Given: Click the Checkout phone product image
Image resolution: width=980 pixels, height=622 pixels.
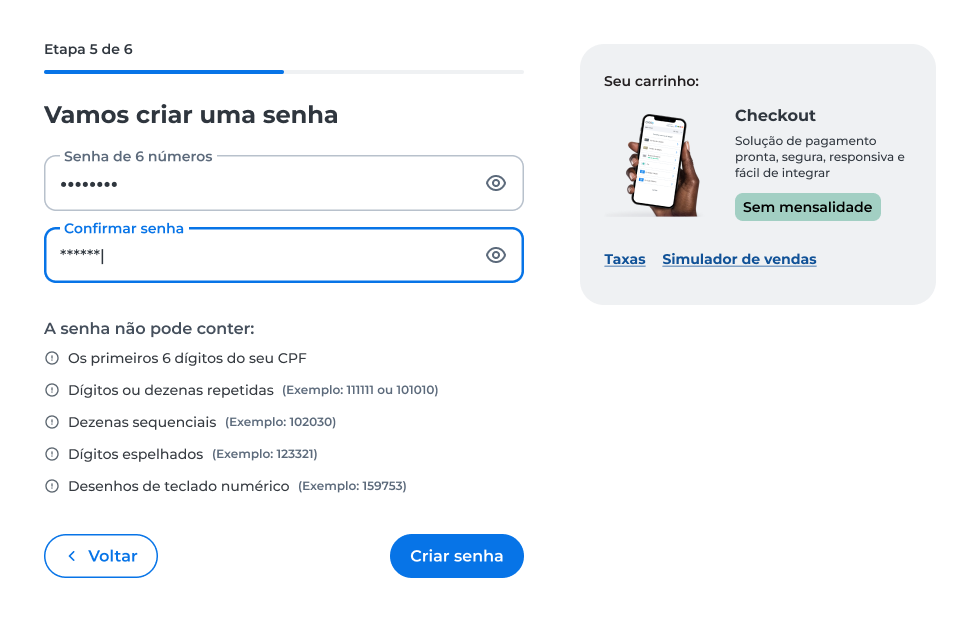Looking at the screenshot, I should click(x=658, y=165).
